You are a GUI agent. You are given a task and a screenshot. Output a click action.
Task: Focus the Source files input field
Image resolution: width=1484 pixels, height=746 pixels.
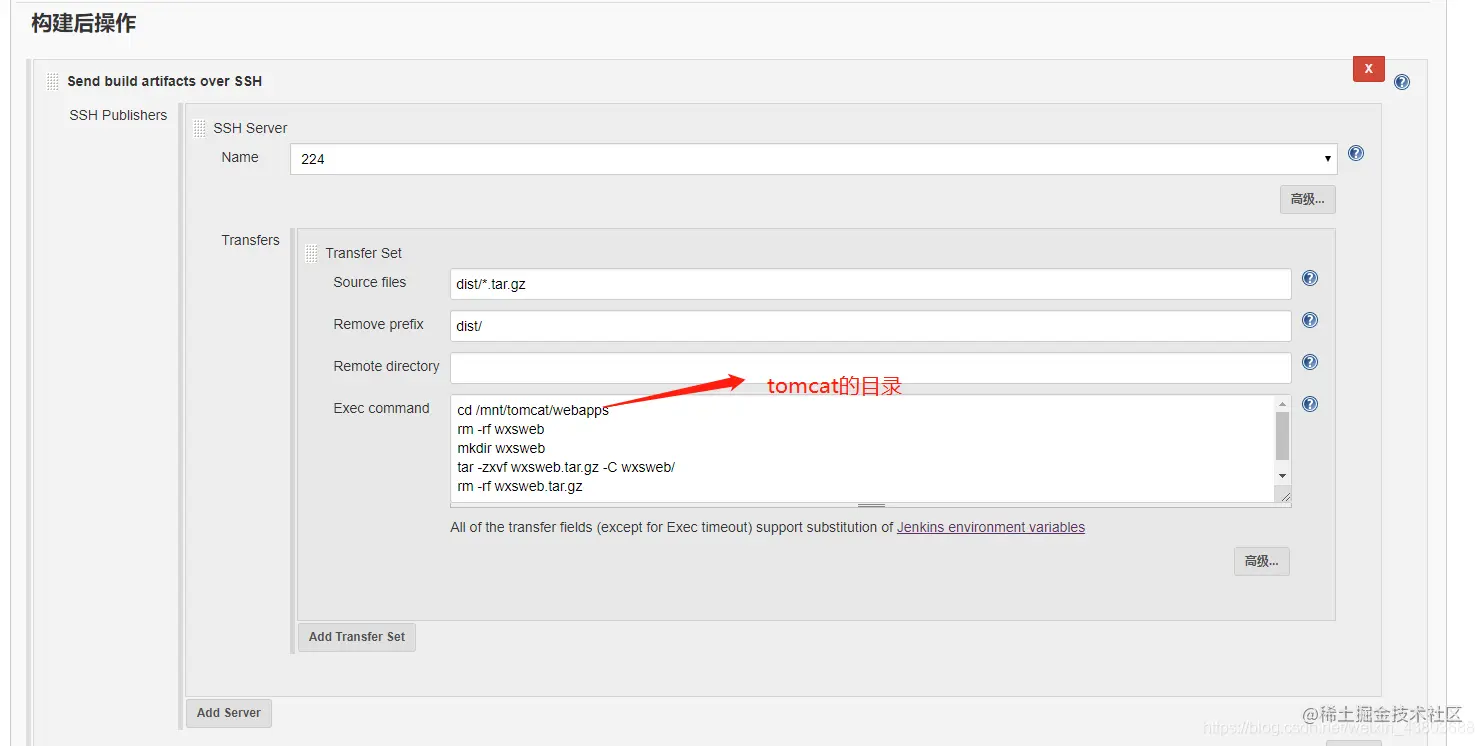(871, 283)
